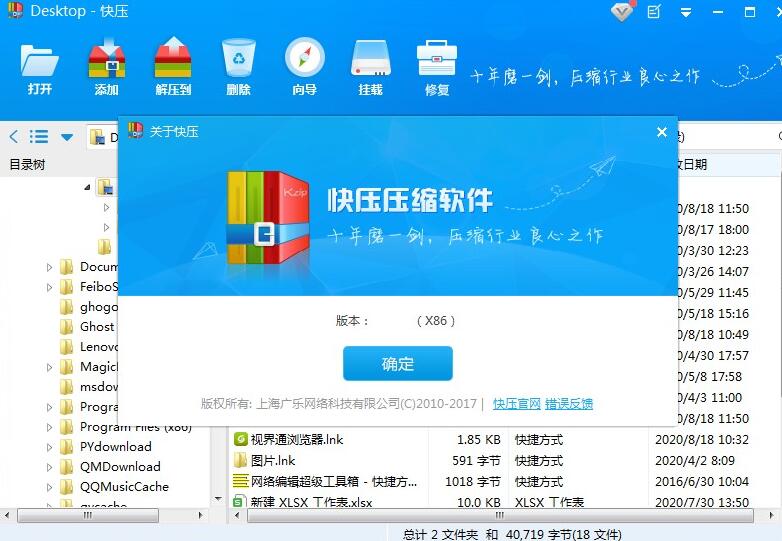Image resolution: width=782 pixels, height=541 pixels.
Task: Select the ghogo... folder in tree
Action: (x=89, y=307)
